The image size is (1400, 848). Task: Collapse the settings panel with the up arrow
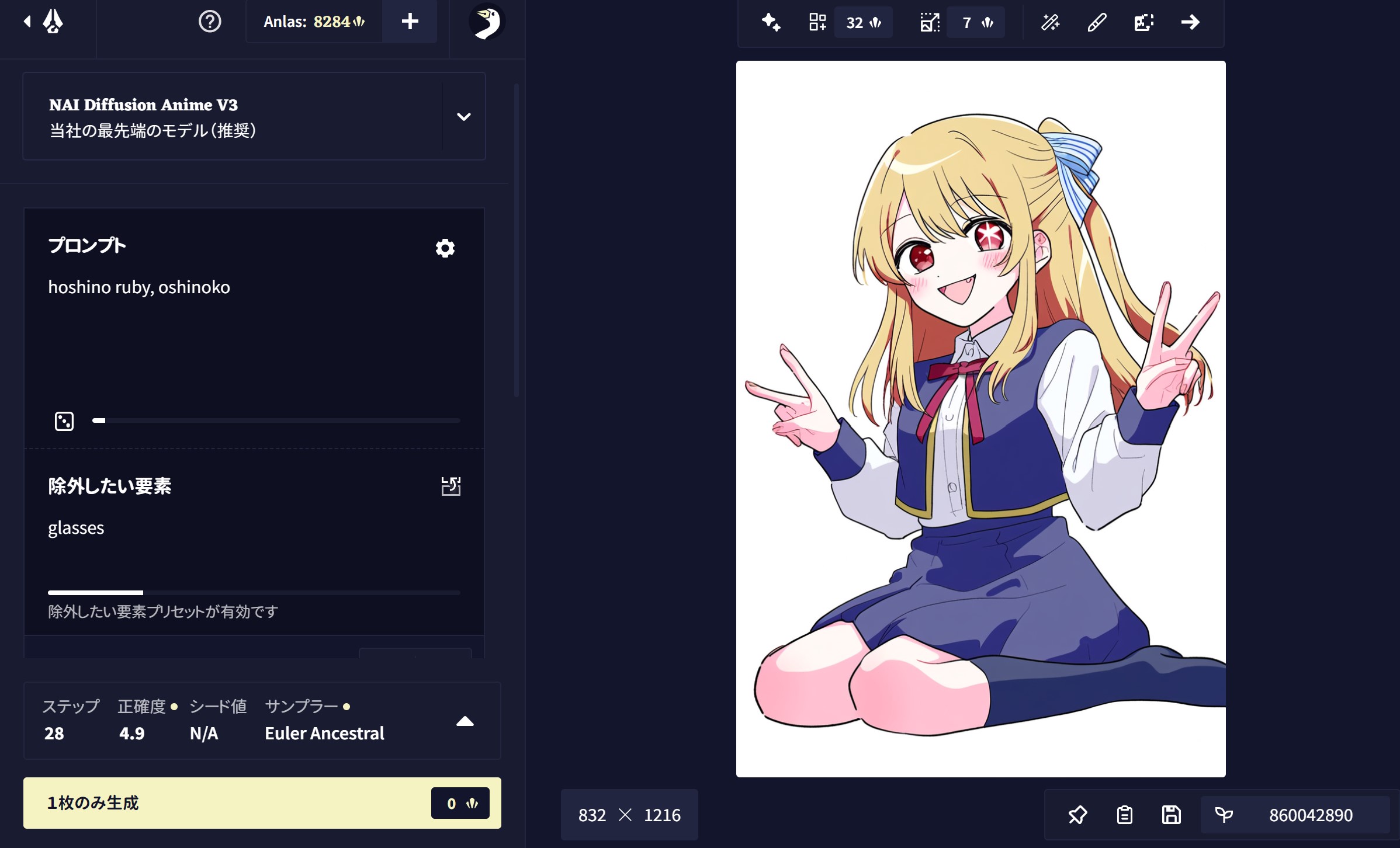pos(465,721)
